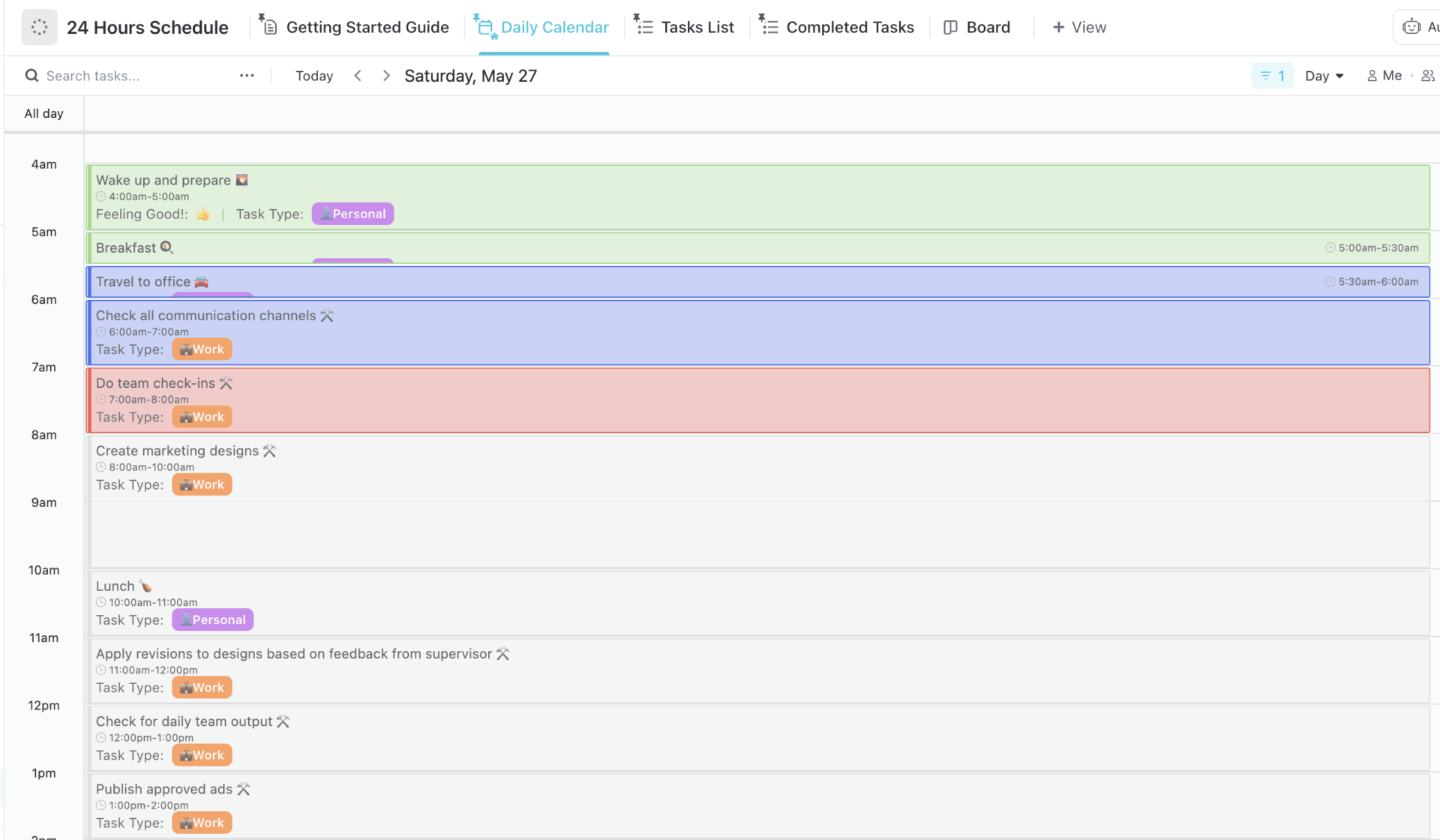Toggle the Me filter
The height and width of the screenshot is (840, 1440).
point(1384,76)
